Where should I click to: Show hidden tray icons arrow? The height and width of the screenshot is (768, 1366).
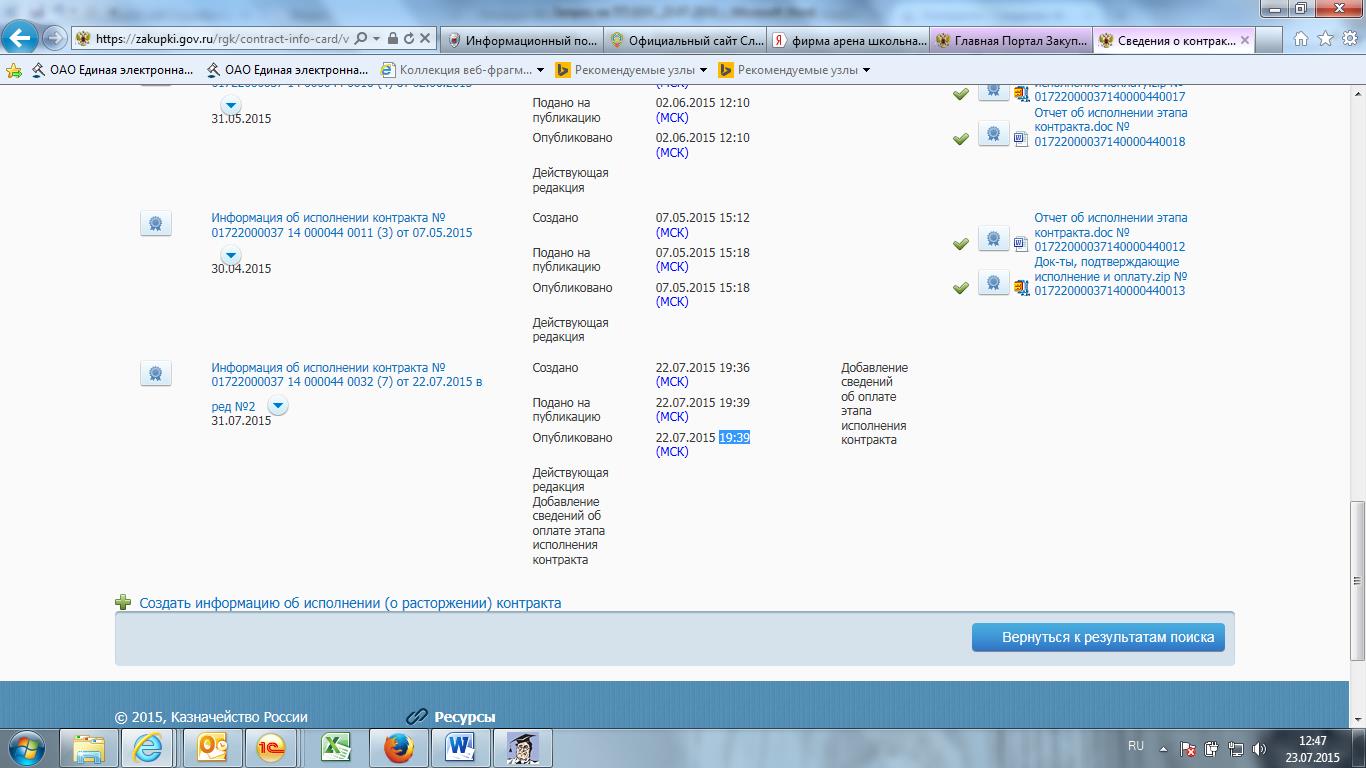pyautogui.click(x=1163, y=748)
